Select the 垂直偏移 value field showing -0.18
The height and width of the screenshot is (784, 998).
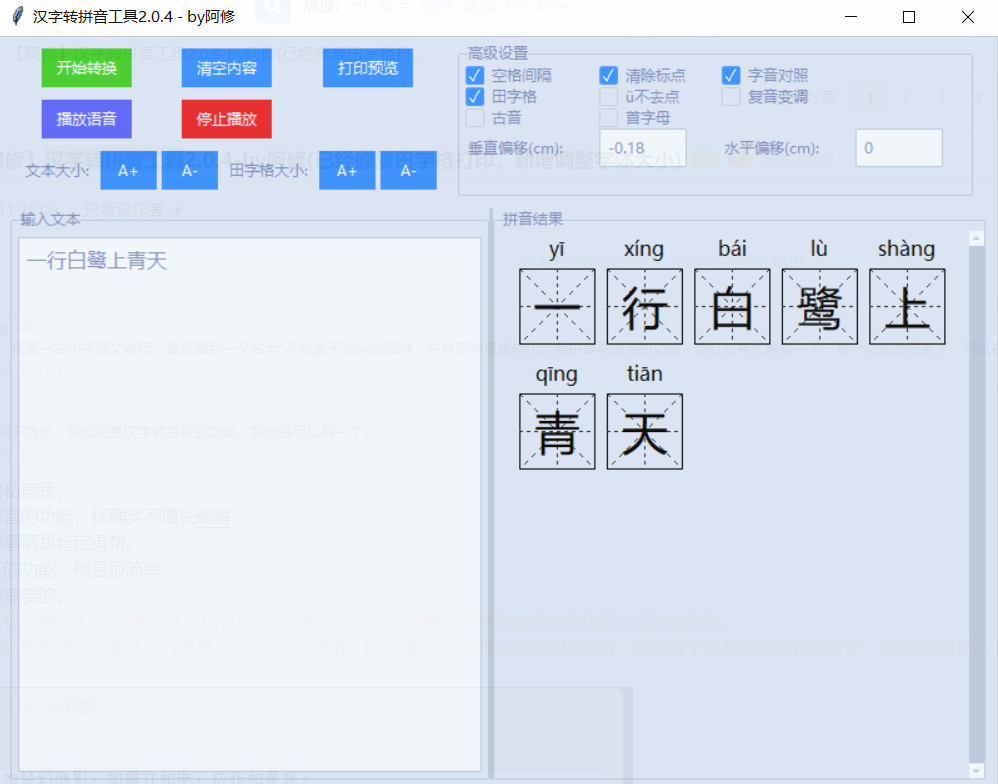point(641,146)
